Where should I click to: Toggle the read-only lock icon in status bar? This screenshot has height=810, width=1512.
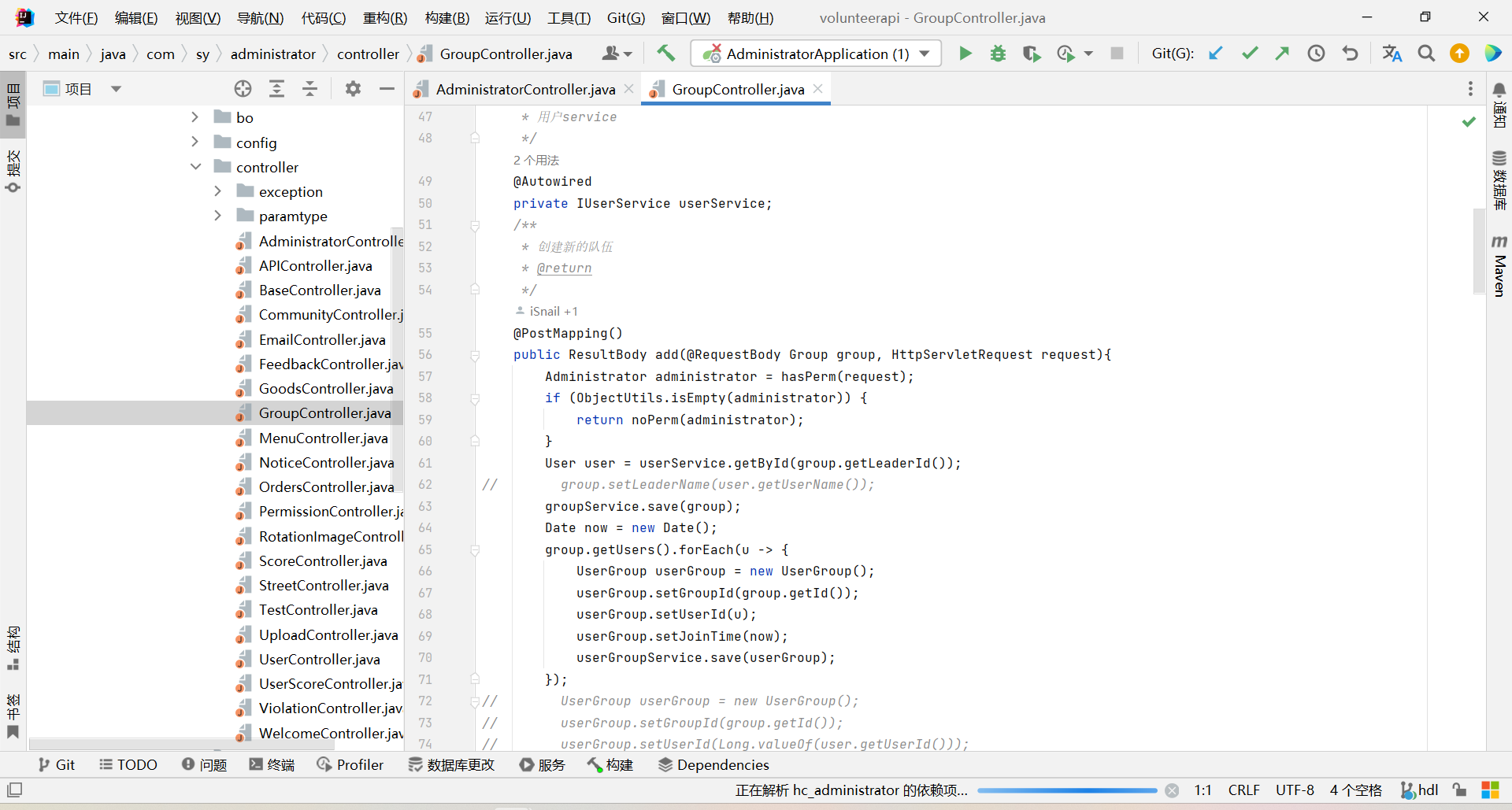point(1459,790)
